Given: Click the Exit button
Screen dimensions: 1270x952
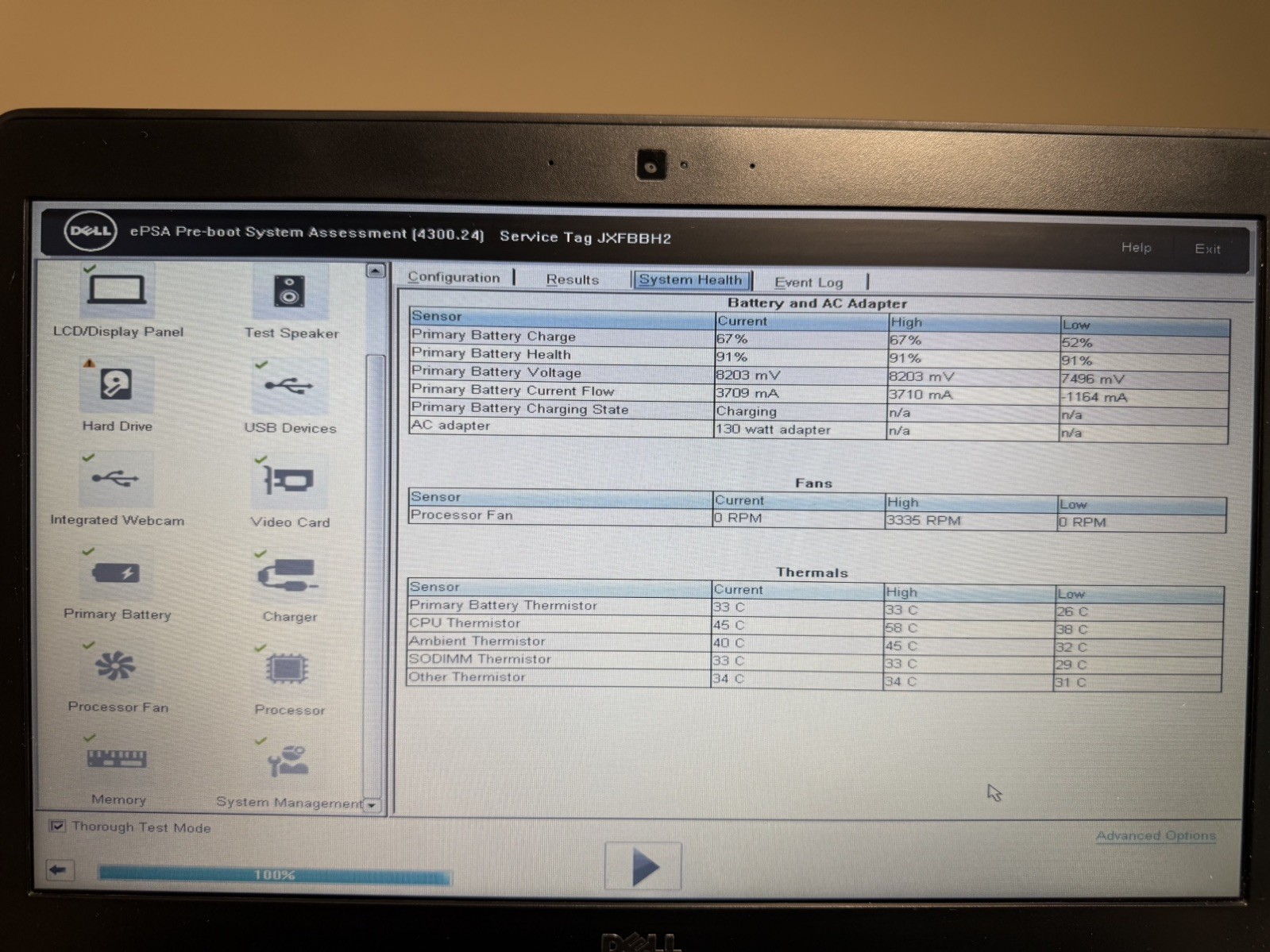Looking at the screenshot, I should coord(1207,249).
